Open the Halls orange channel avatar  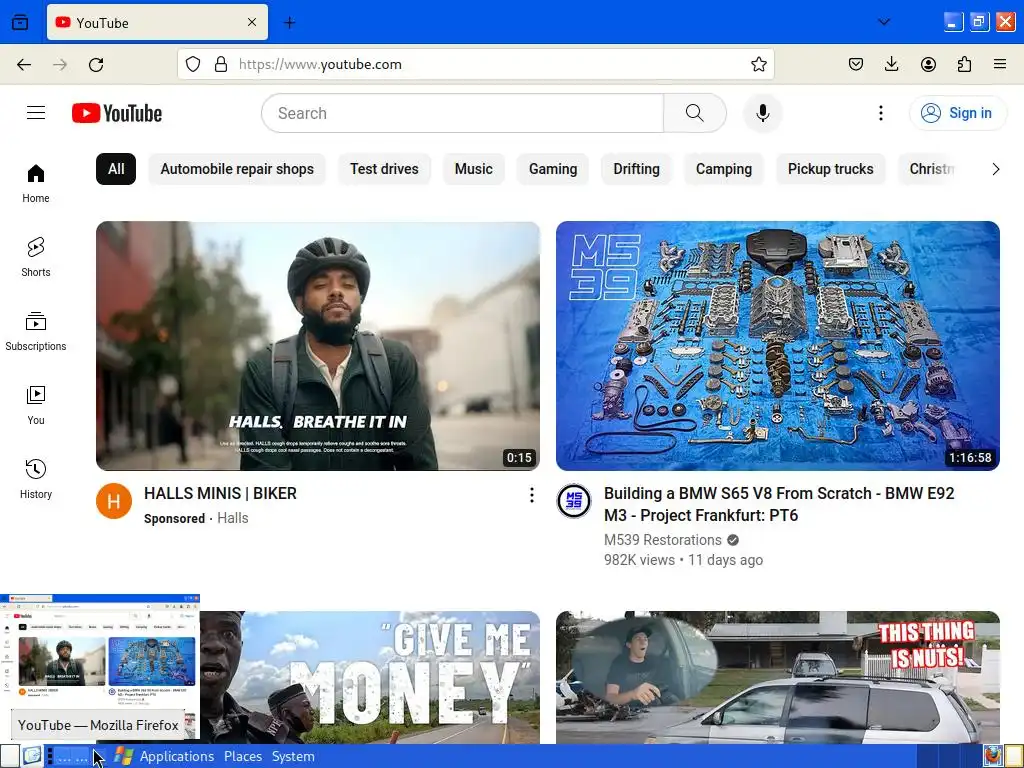(114, 501)
